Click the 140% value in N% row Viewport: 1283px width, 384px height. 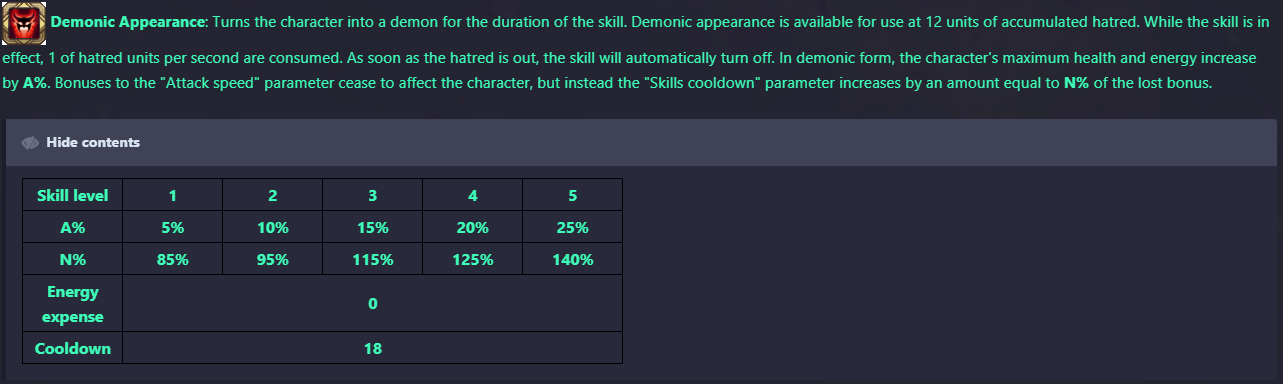[x=572, y=259]
